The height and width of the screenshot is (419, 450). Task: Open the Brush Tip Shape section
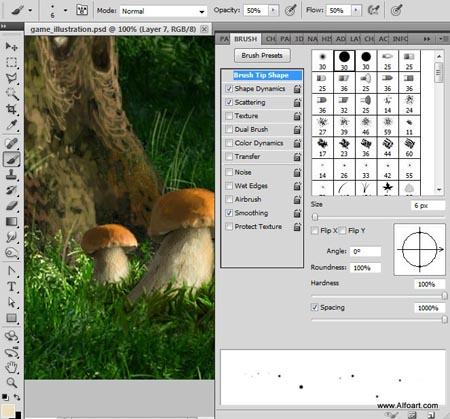pyautogui.click(x=261, y=75)
